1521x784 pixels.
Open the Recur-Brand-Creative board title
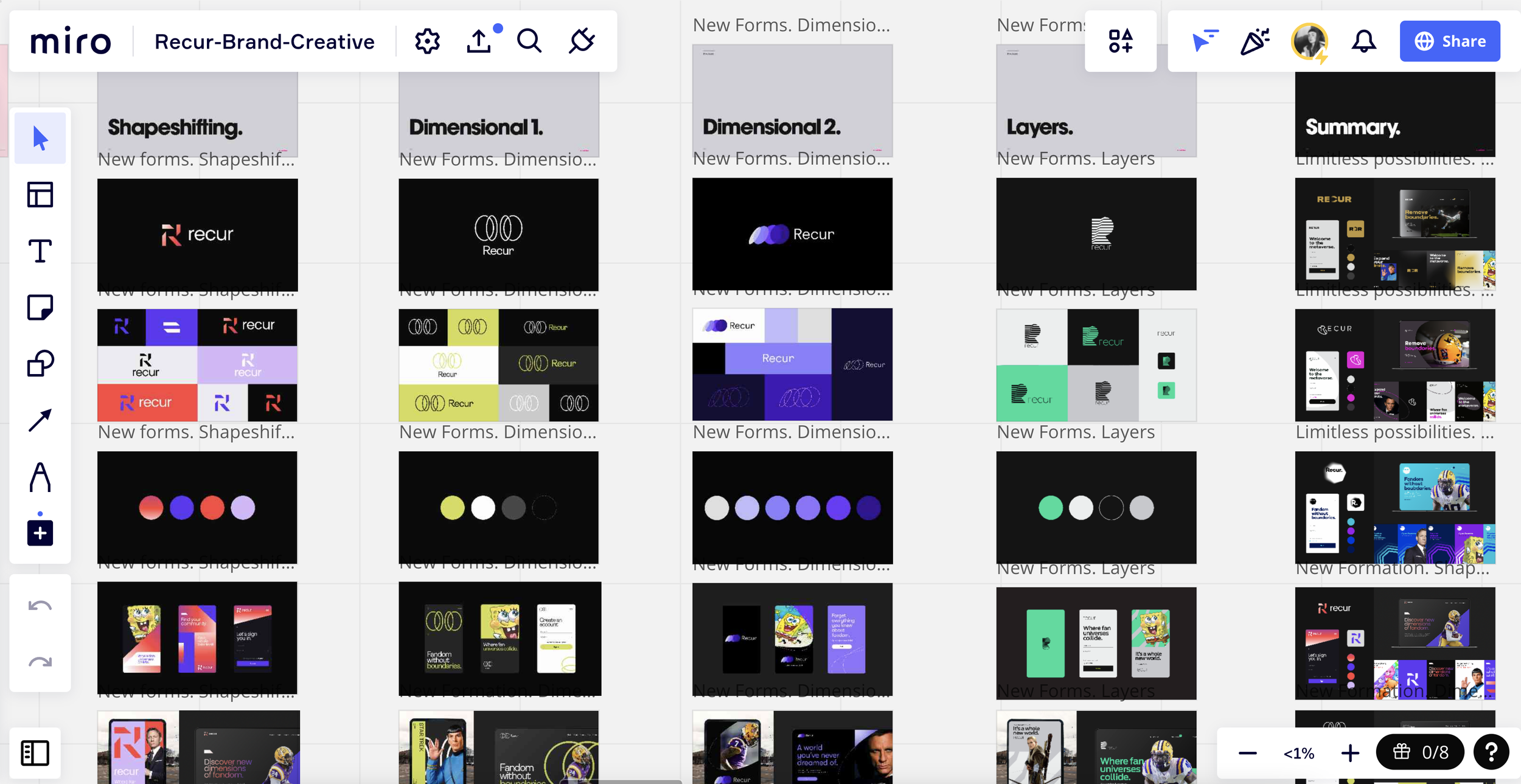point(265,41)
